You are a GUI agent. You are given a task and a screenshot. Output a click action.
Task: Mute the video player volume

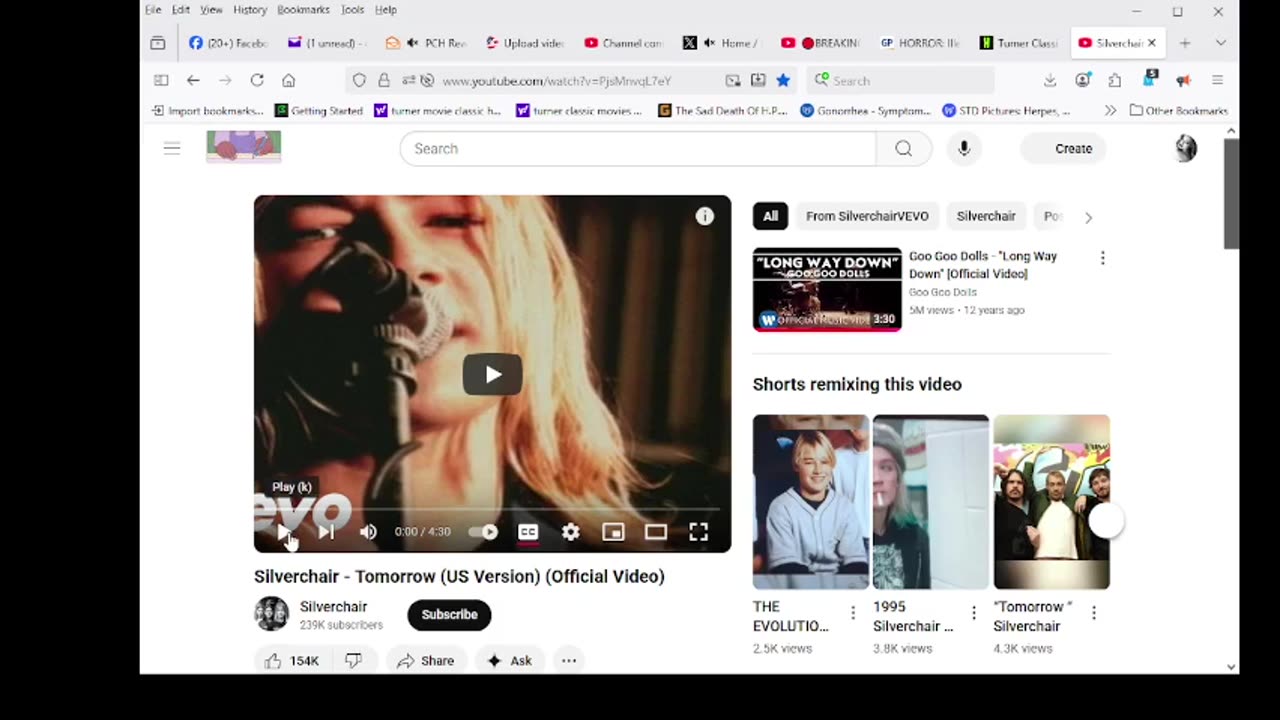[x=368, y=532]
